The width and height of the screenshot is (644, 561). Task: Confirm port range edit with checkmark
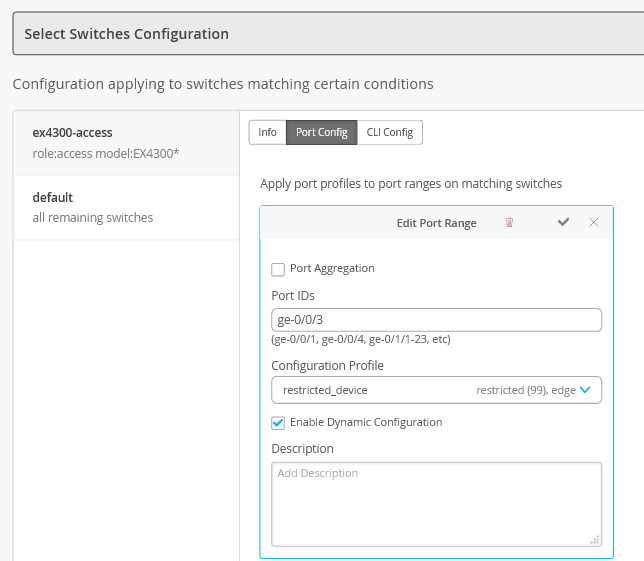tap(564, 222)
